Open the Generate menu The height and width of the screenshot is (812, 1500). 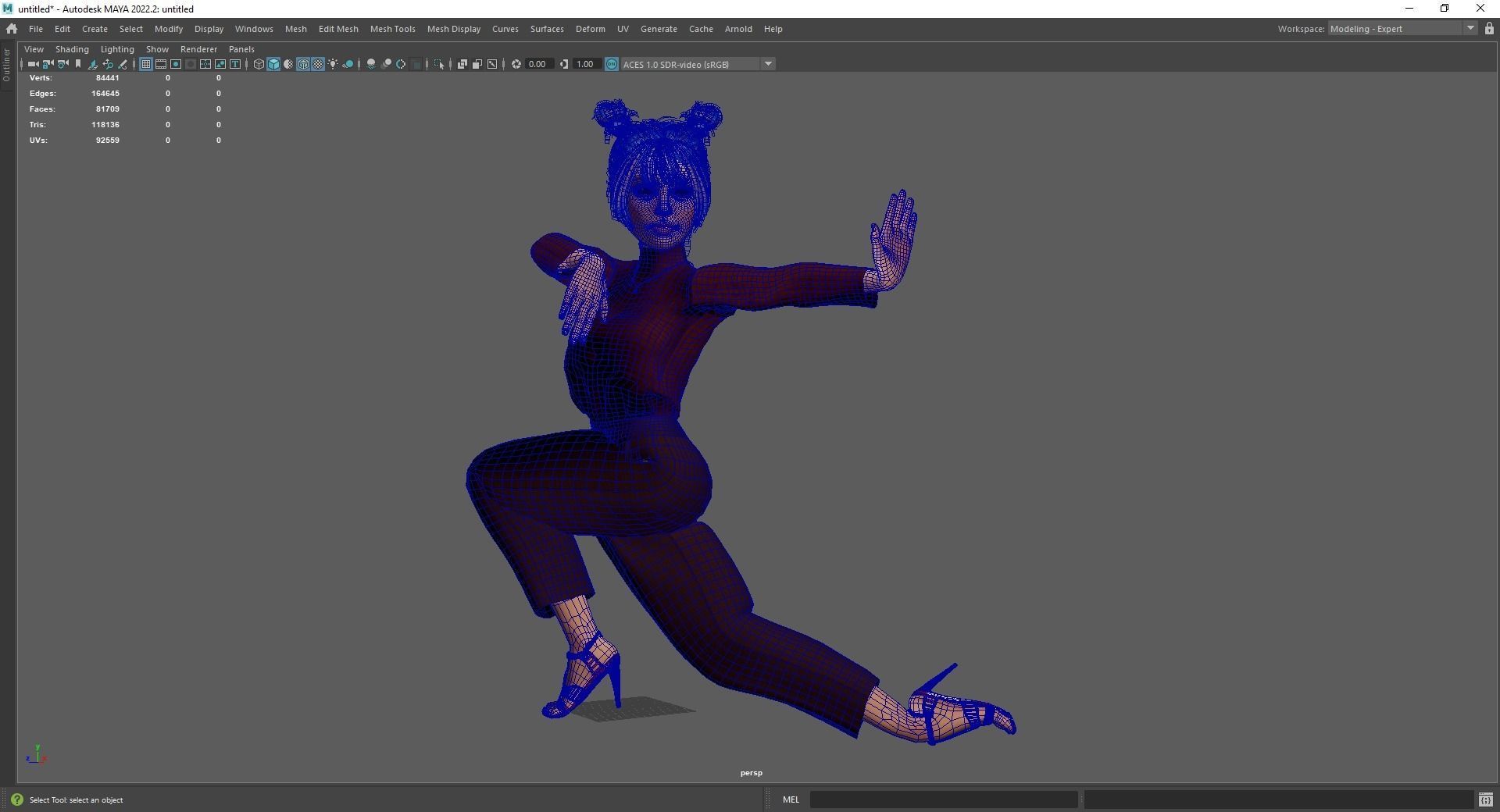(x=659, y=29)
